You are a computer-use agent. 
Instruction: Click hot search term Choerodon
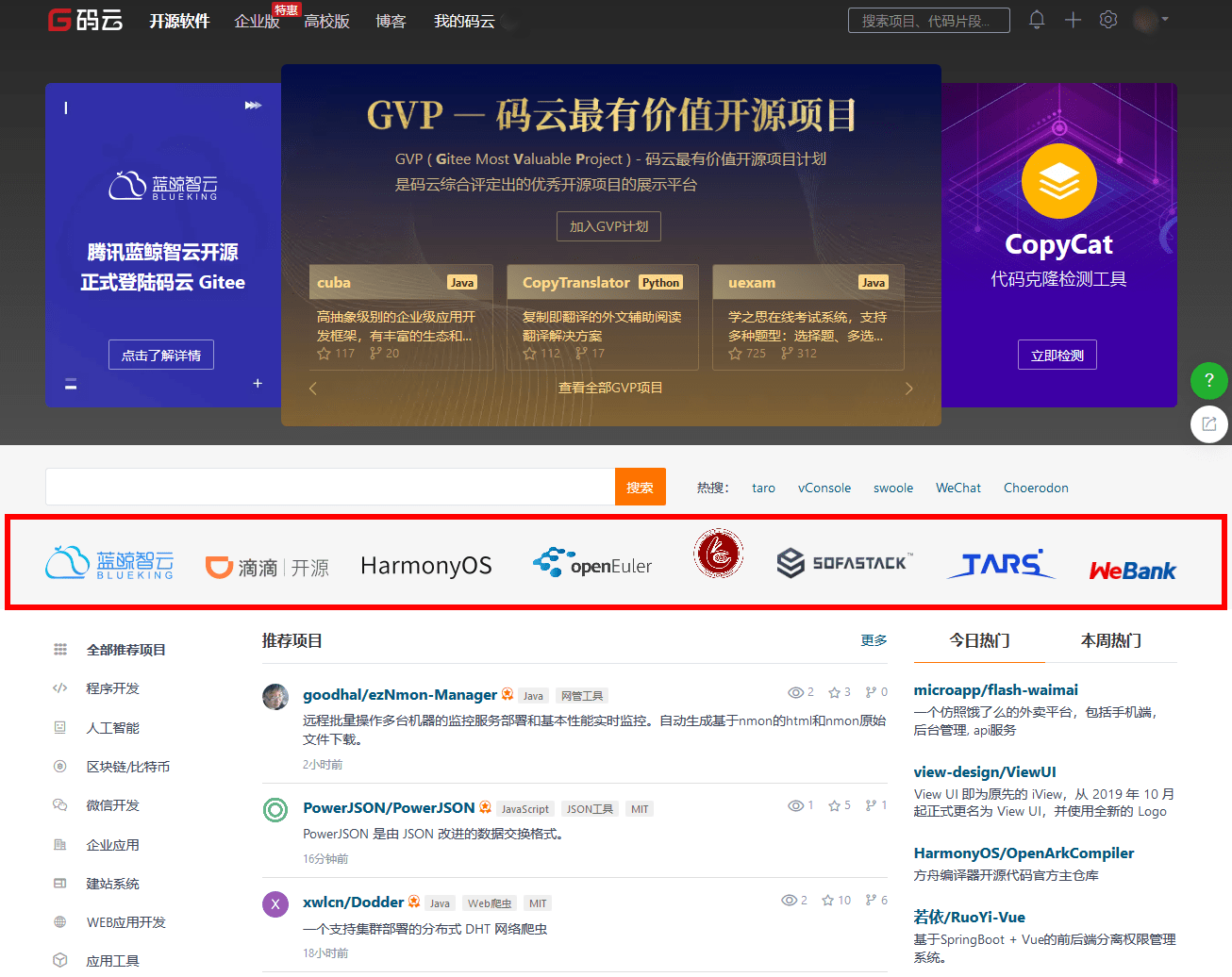[x=1036, y=488]
